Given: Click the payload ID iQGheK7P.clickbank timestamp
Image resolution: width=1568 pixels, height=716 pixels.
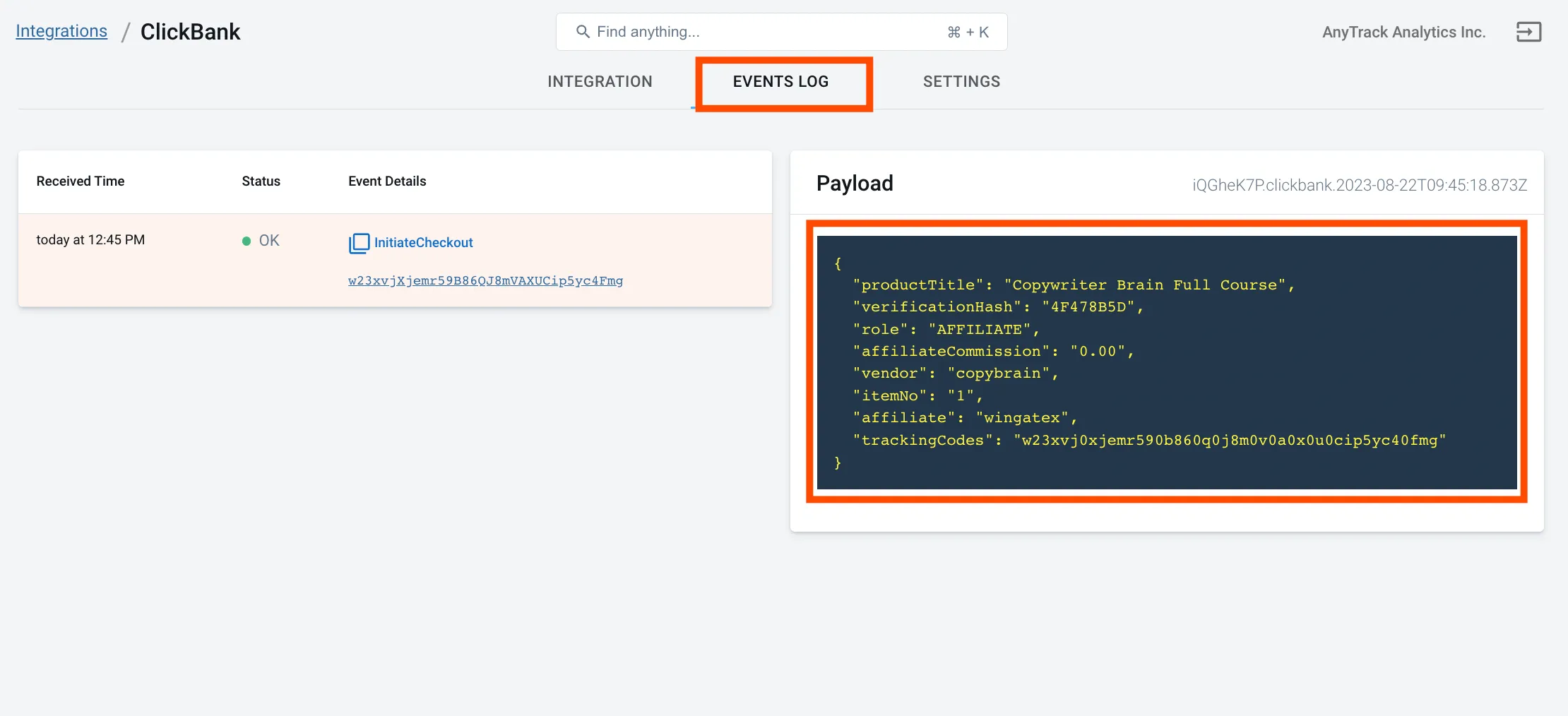Looking at the screenshot, I should pyautogui.click(x=1360, y=185).
